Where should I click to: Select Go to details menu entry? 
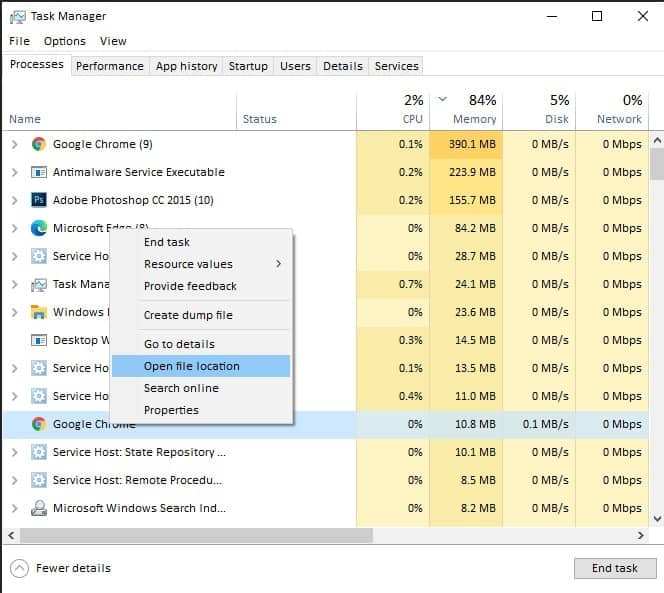pyautogui.click(x=201, y=344)
